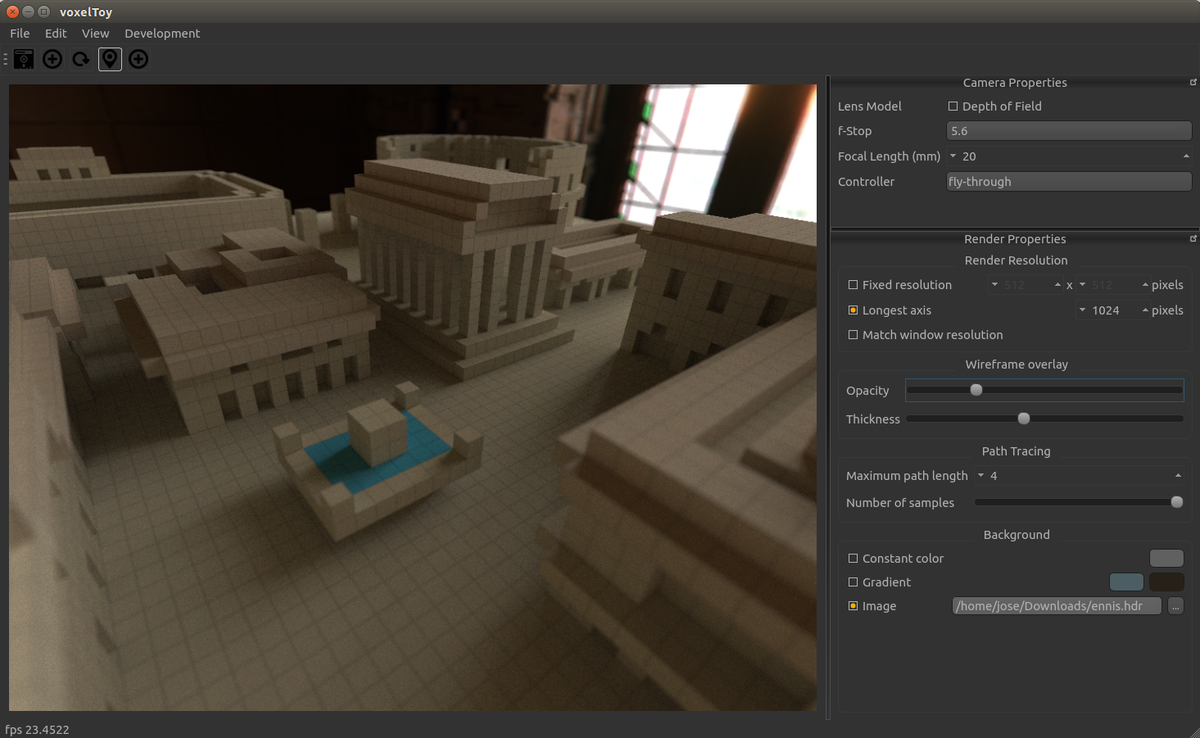This screenshot has width=1200, height=738.
Task: Undock the Camera Properties panel float icon
Action: tap(1193, 82)
